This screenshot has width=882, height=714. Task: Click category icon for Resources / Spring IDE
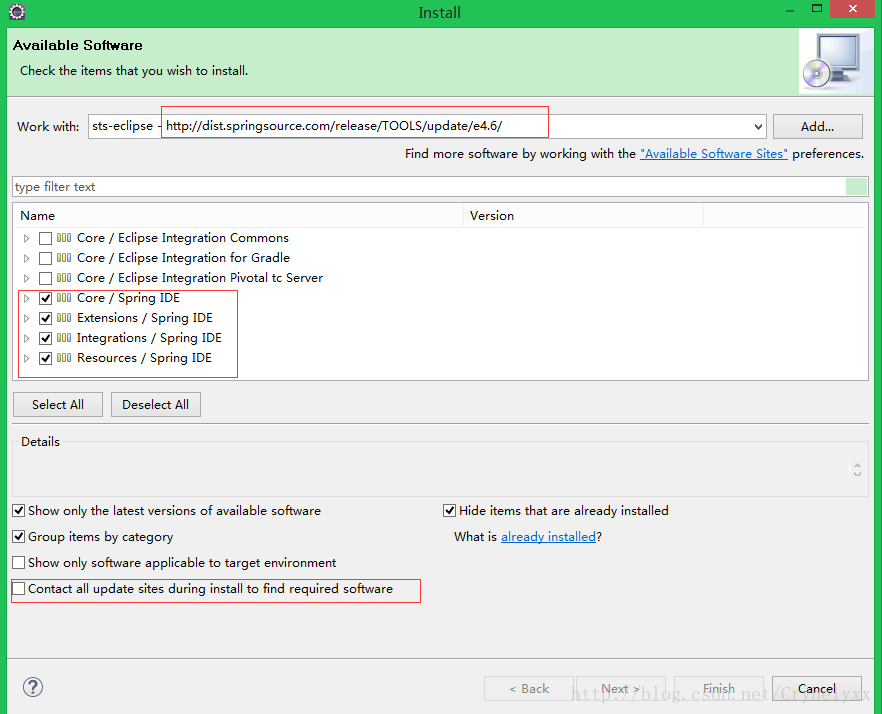pyautogui.click(x=64, y=358)
